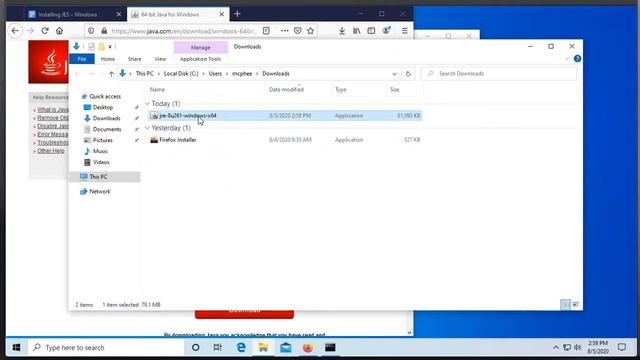Open a new Firefox tab
Screen dimensions: 640x360
click(237, 14)
